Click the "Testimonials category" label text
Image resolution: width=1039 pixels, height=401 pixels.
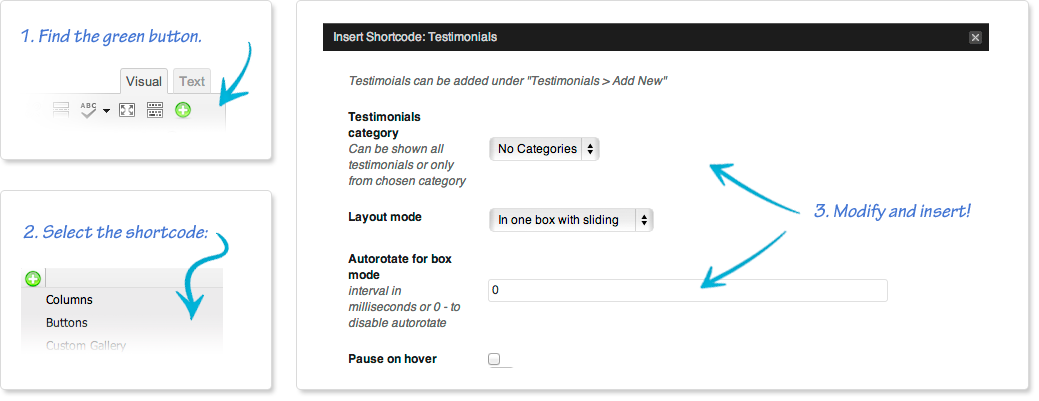coord(384,125)
